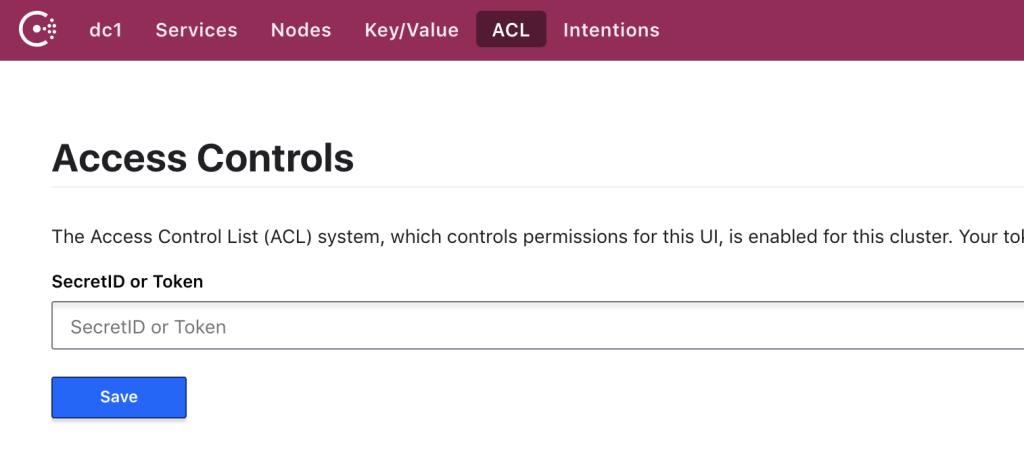Viewport: 1024px width, 463px height.
Task: Navigate to the Intentions tab
Action: [611, 30]
